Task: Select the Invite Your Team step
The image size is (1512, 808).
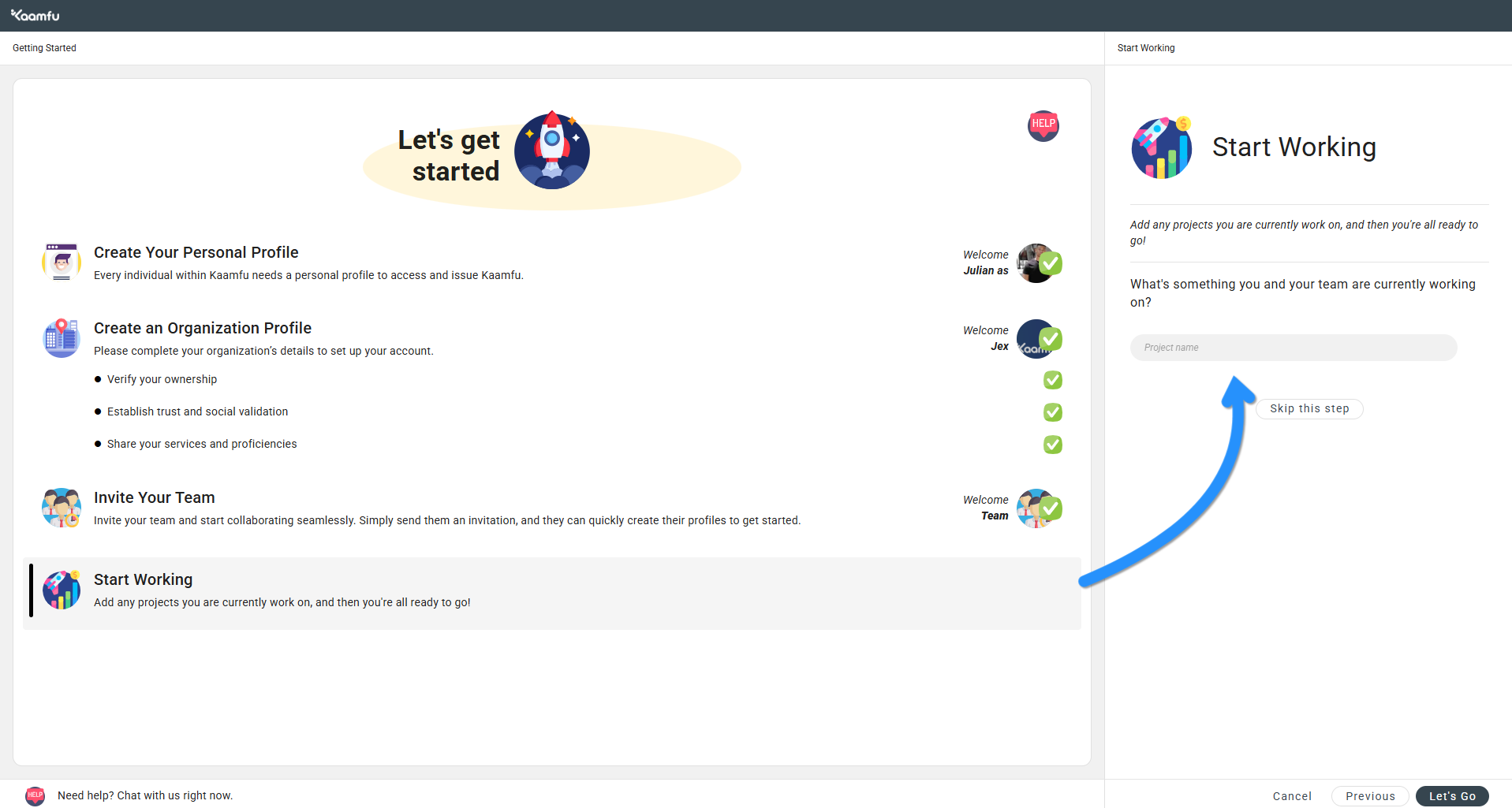Action: click(x=154, y=498)
